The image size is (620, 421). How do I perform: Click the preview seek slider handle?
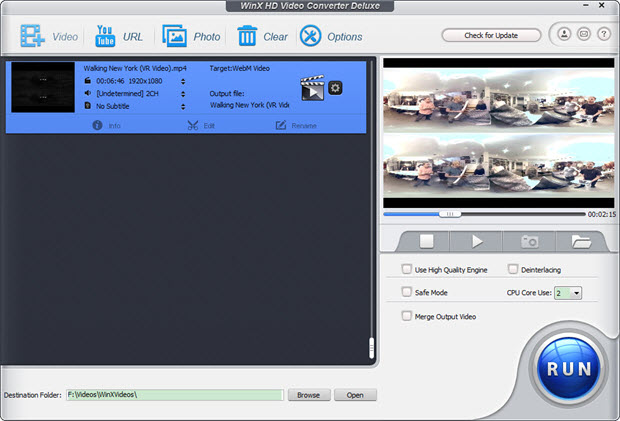tap(450, 214)
